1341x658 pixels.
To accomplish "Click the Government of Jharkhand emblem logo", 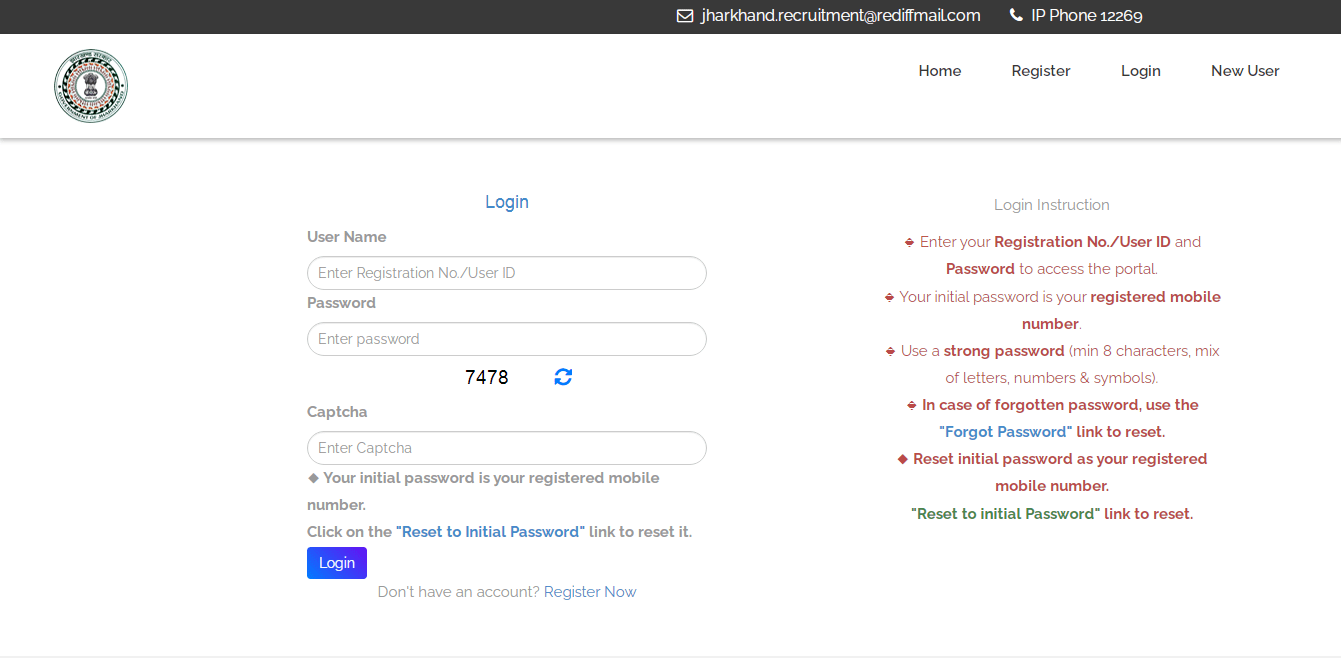I will (91, 86).
